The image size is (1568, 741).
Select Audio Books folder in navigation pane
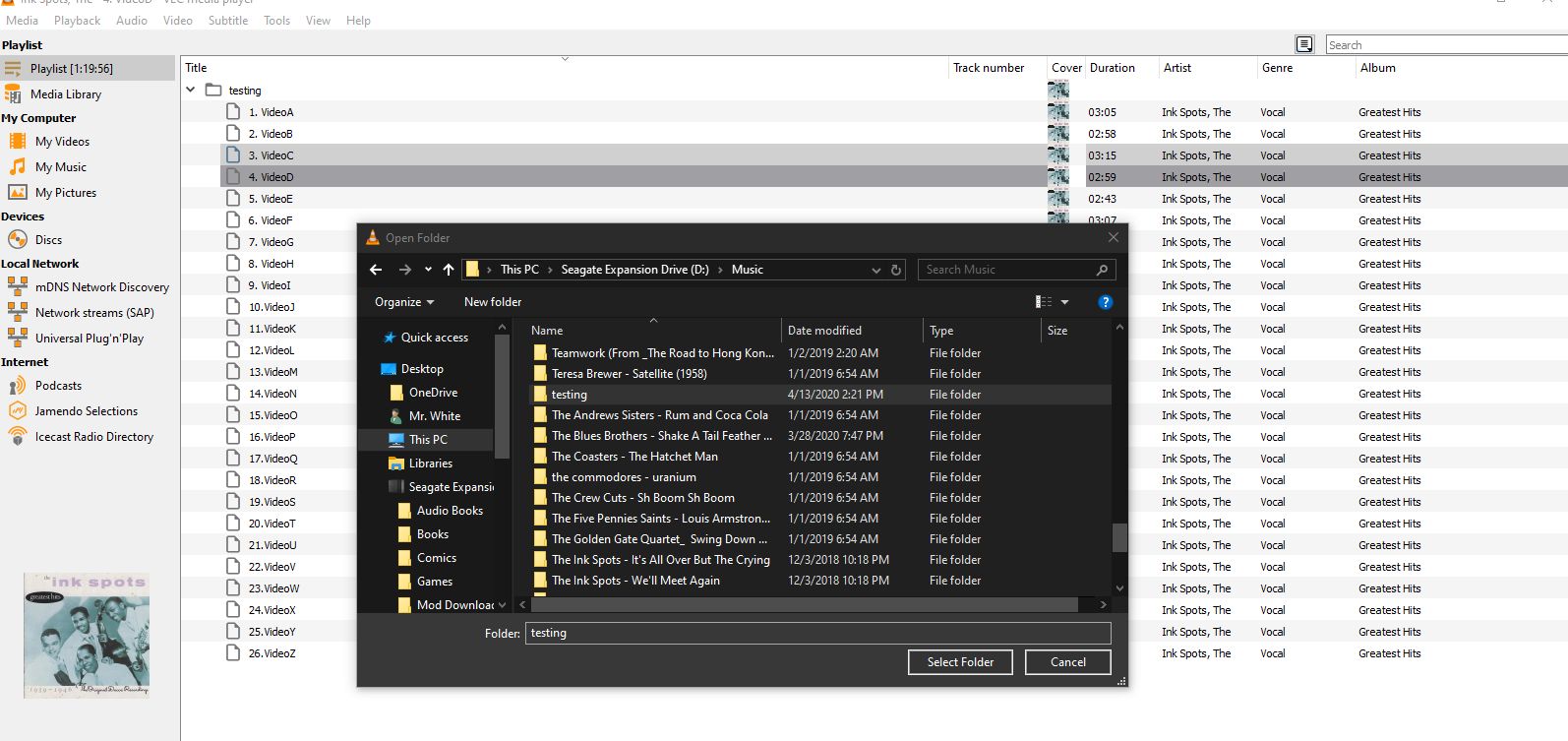[x=450, y=511]
